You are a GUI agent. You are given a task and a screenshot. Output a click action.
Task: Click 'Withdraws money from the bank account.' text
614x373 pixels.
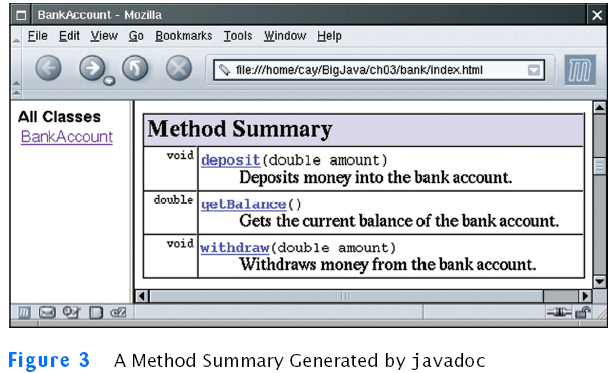click(x=388, y=265)
